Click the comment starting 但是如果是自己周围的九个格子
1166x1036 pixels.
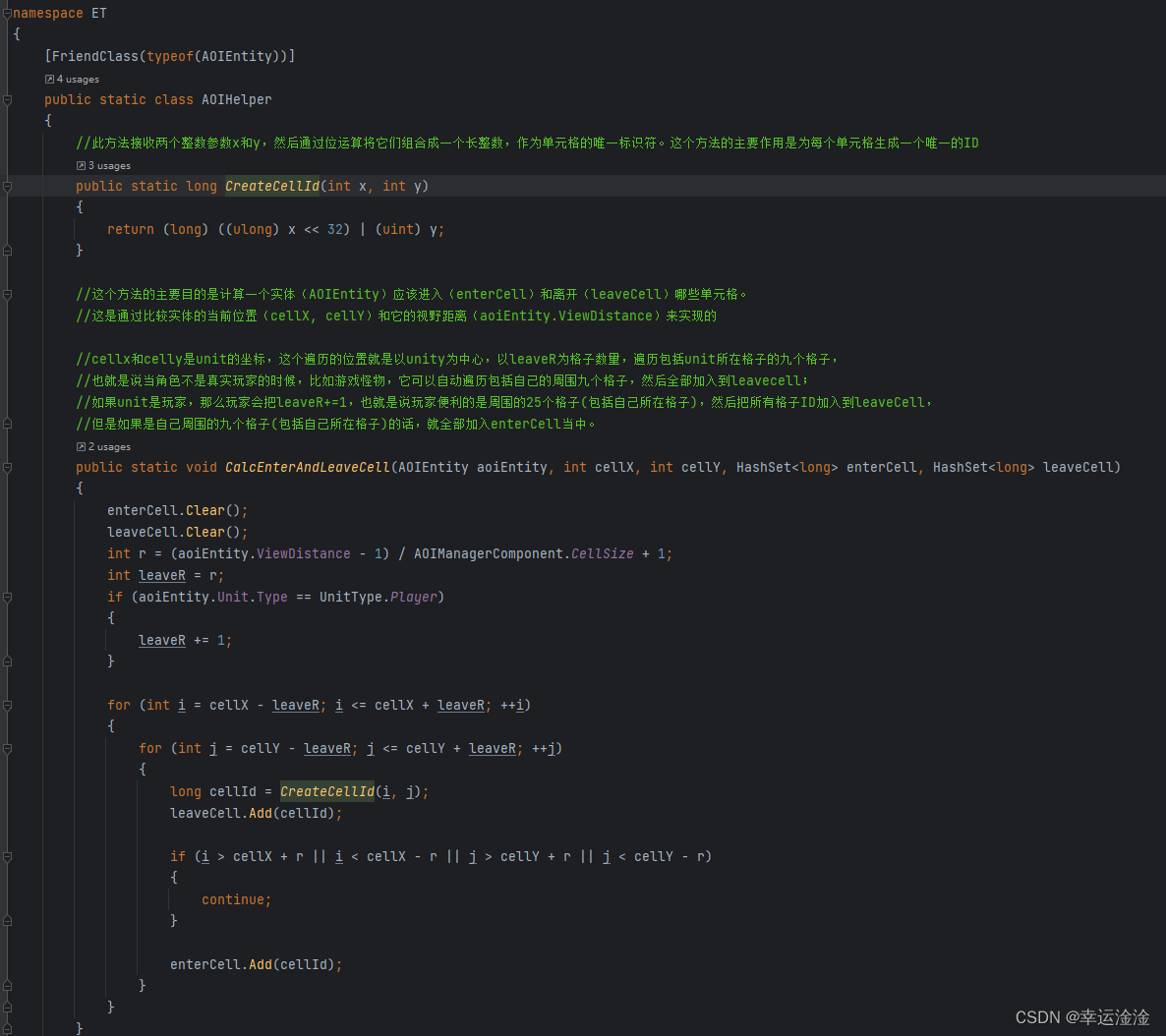[x=336, y=424]
